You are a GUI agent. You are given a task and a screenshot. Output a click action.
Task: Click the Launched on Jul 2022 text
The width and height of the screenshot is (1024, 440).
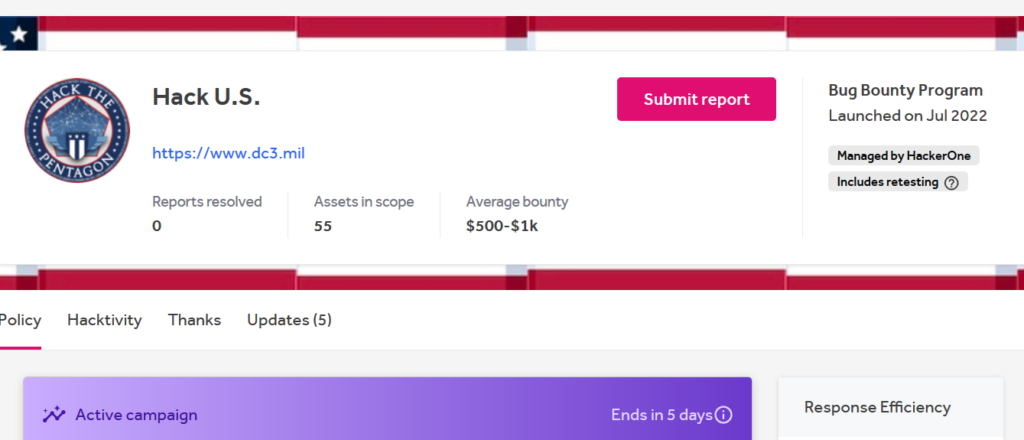point(907,116)
